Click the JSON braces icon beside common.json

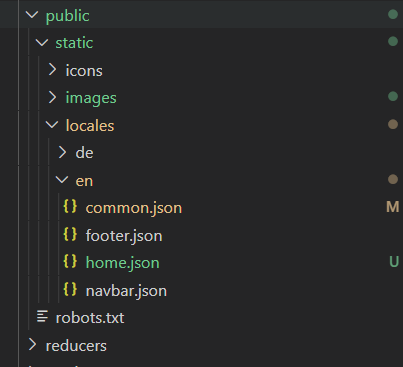[x=70, y=207]
